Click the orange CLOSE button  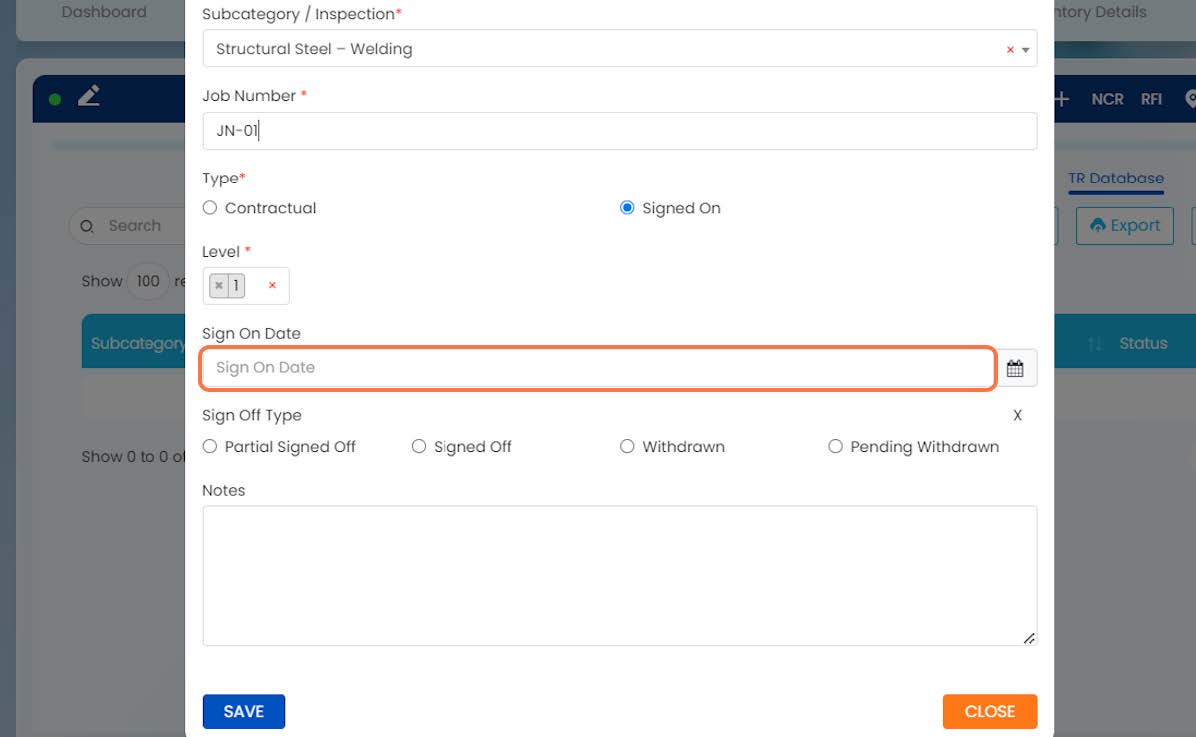click(x=989, y=711)
